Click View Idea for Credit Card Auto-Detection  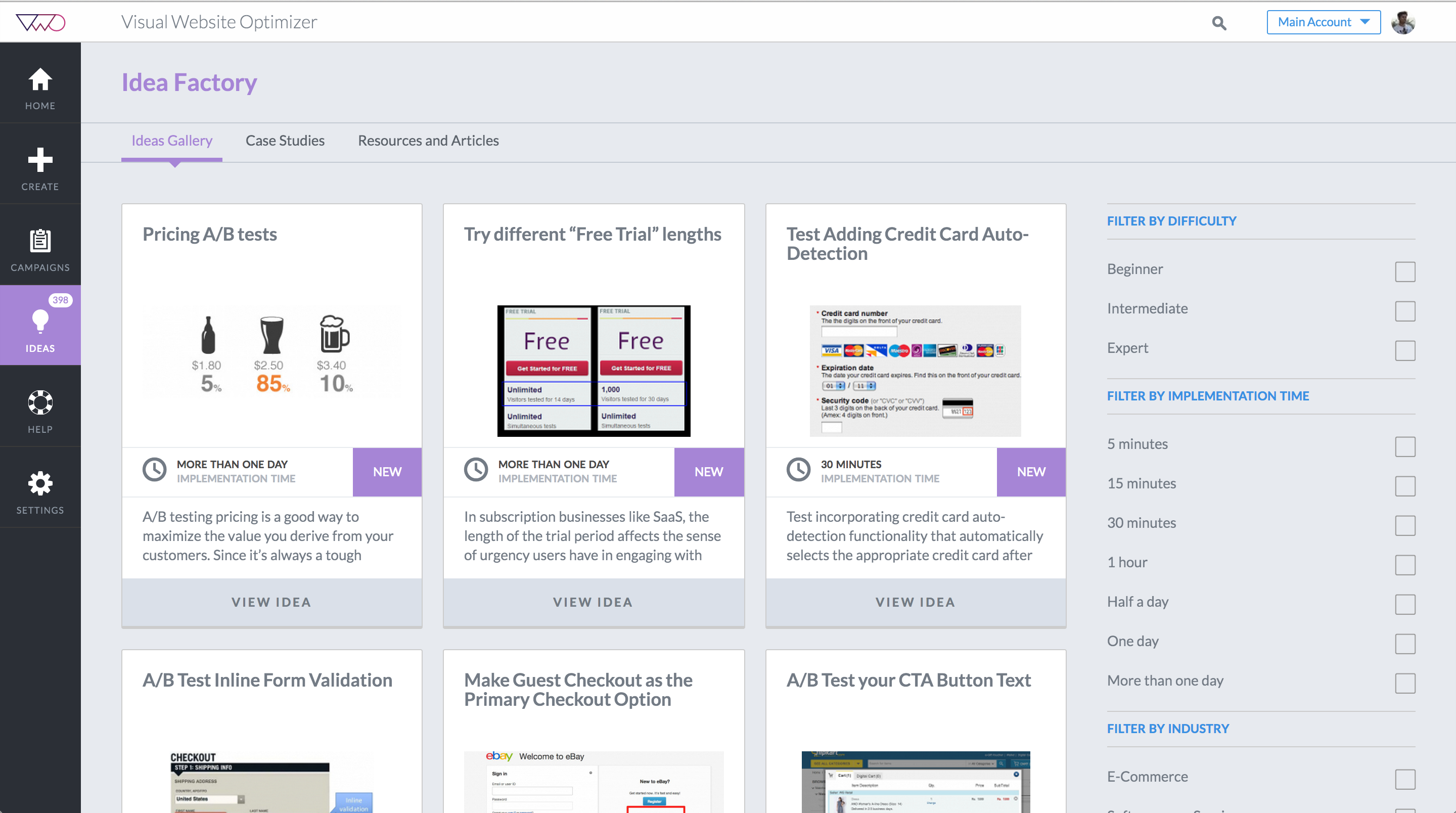(x=916, y=602)
